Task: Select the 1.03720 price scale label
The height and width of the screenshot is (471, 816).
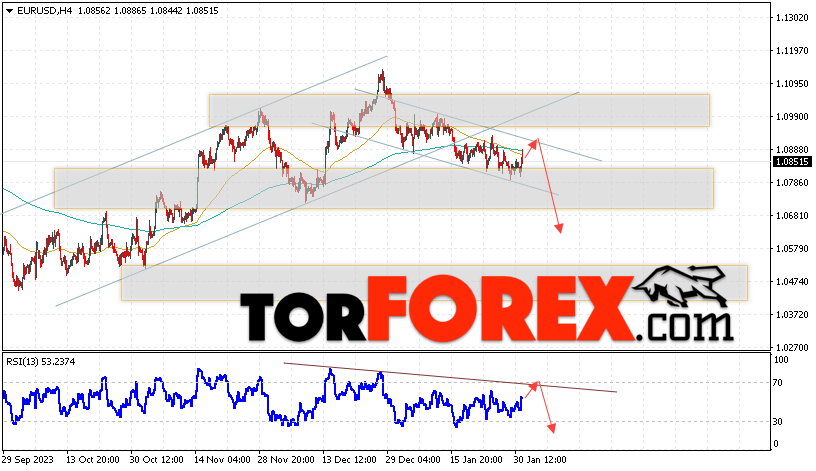Action: click(792, 314)
